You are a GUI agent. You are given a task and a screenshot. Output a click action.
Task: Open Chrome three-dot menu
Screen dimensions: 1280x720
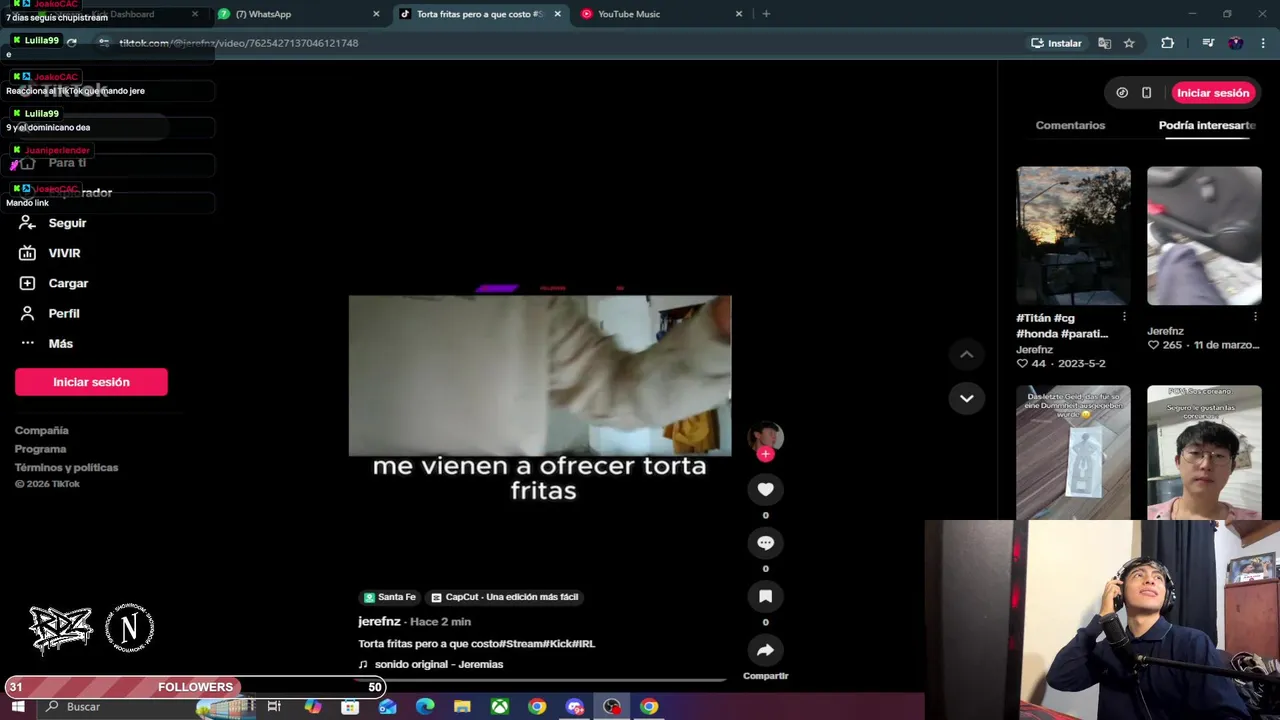(x=1262, y=43)
